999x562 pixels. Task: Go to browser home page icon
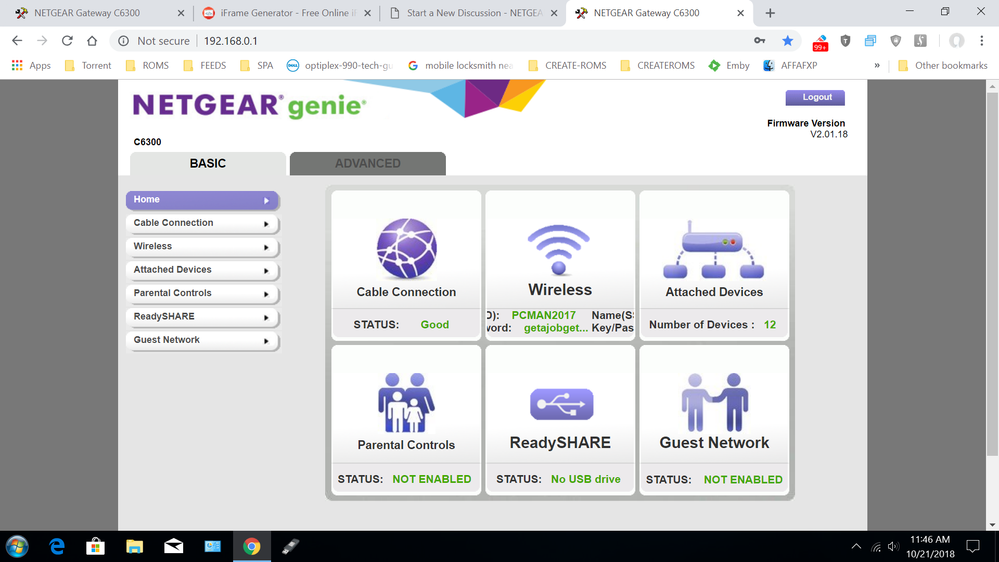tap(92, 41)
